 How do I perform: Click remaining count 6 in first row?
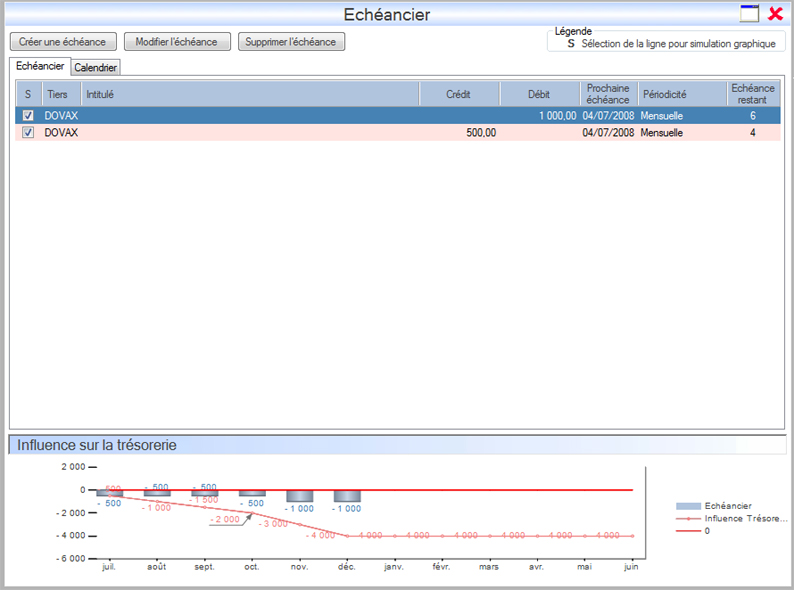tap(753, 116)
